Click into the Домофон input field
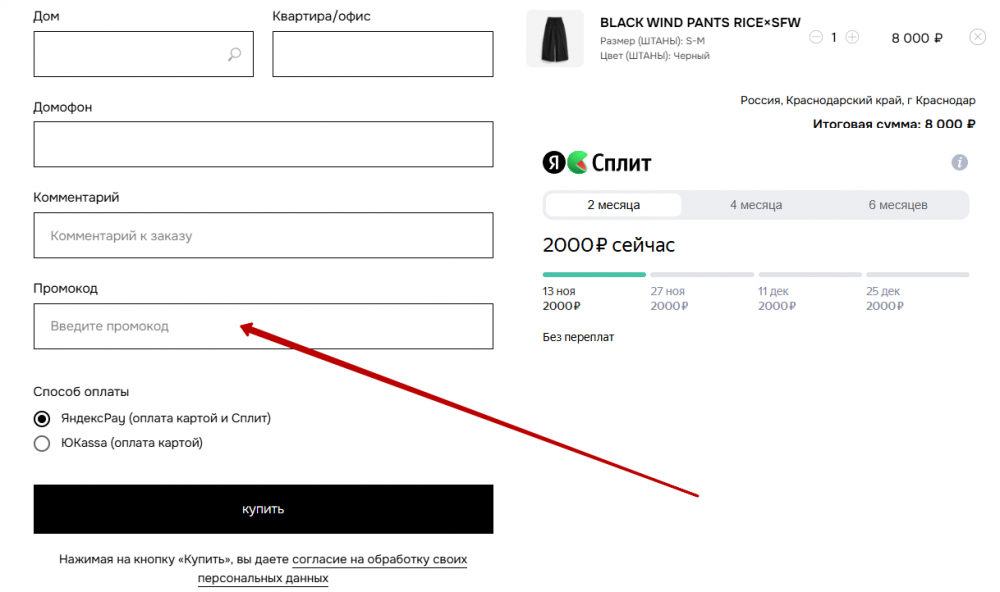The image size is (1000, 592). pyautogui.click(x=263, y=144)
